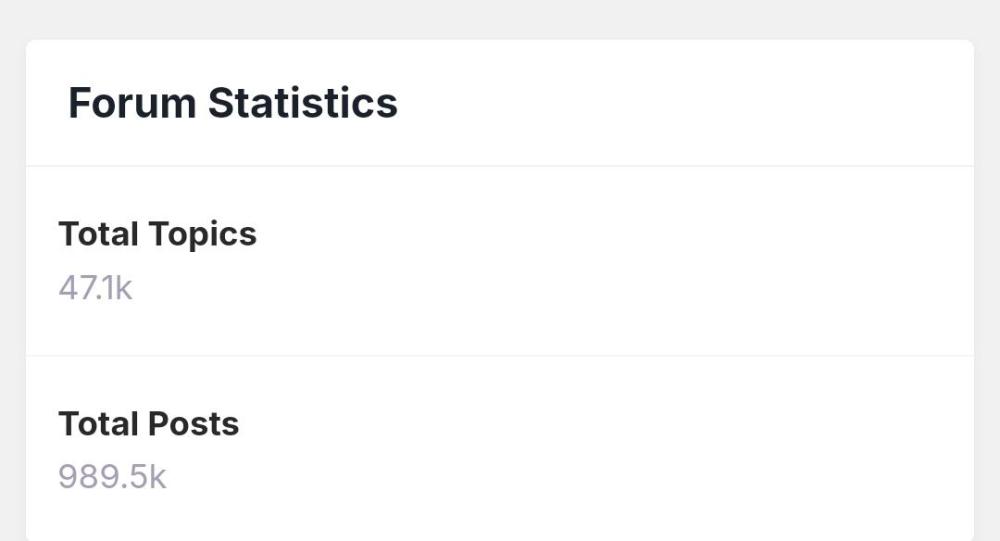Select the Total Topics label
The height and width of the screenshot is (541, 1000).
pos(157,234)
